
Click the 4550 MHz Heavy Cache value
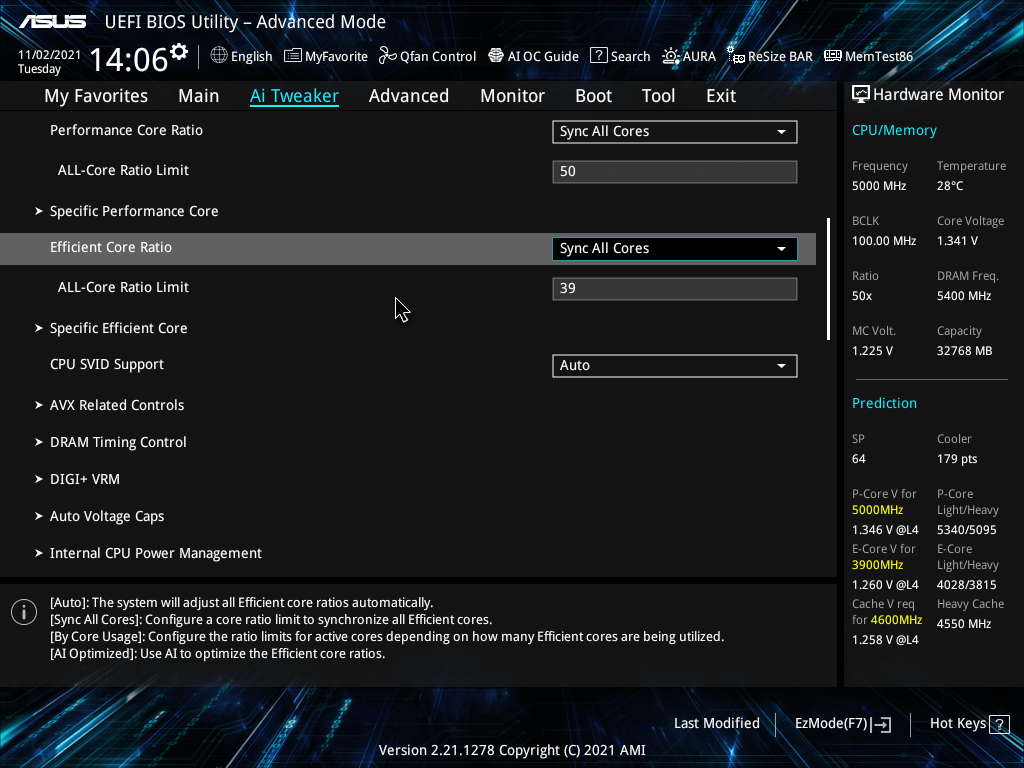(x=964, y=624)
